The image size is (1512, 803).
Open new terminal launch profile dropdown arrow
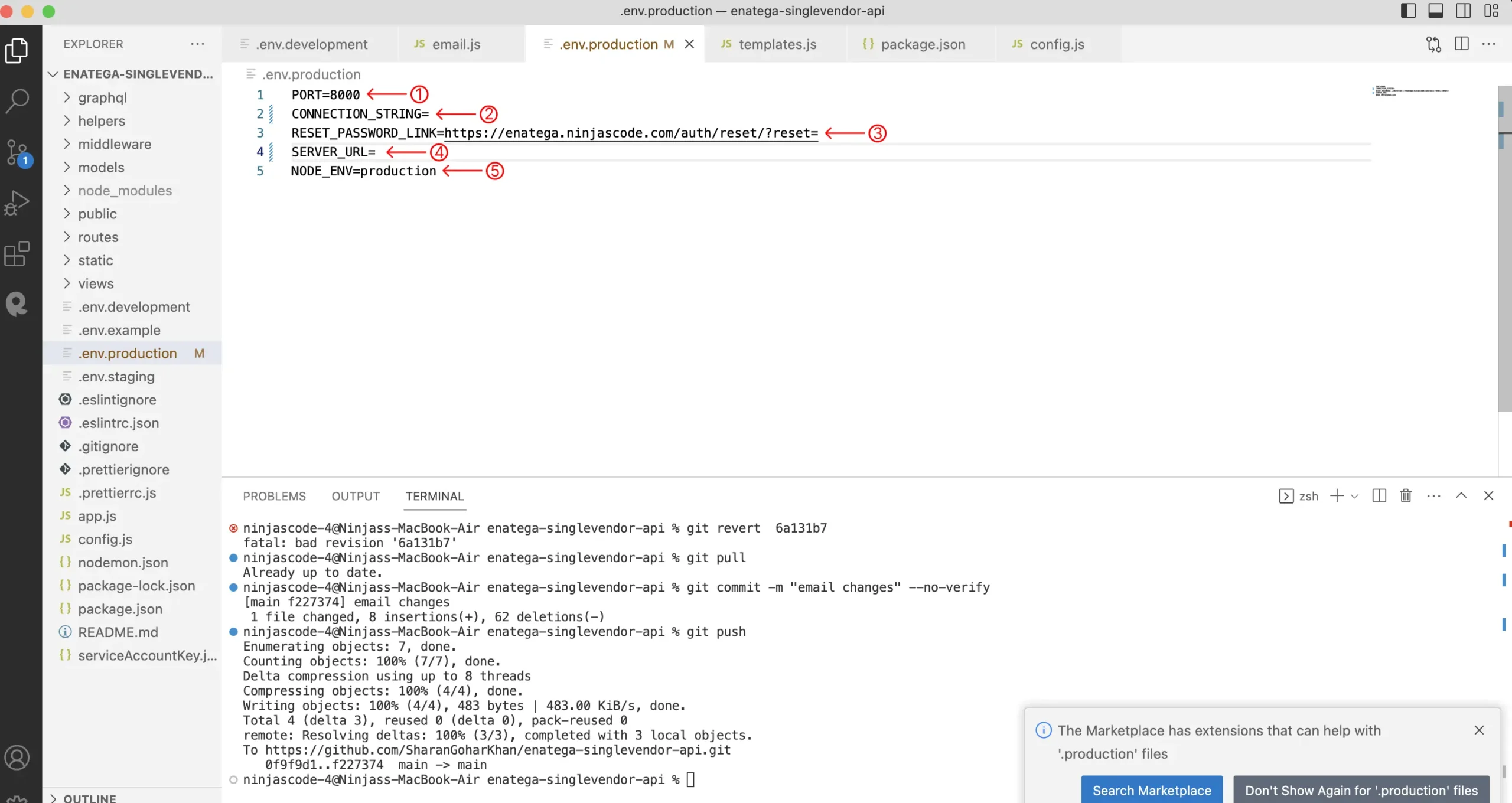pyautogui.click(x=1354, y=496)
